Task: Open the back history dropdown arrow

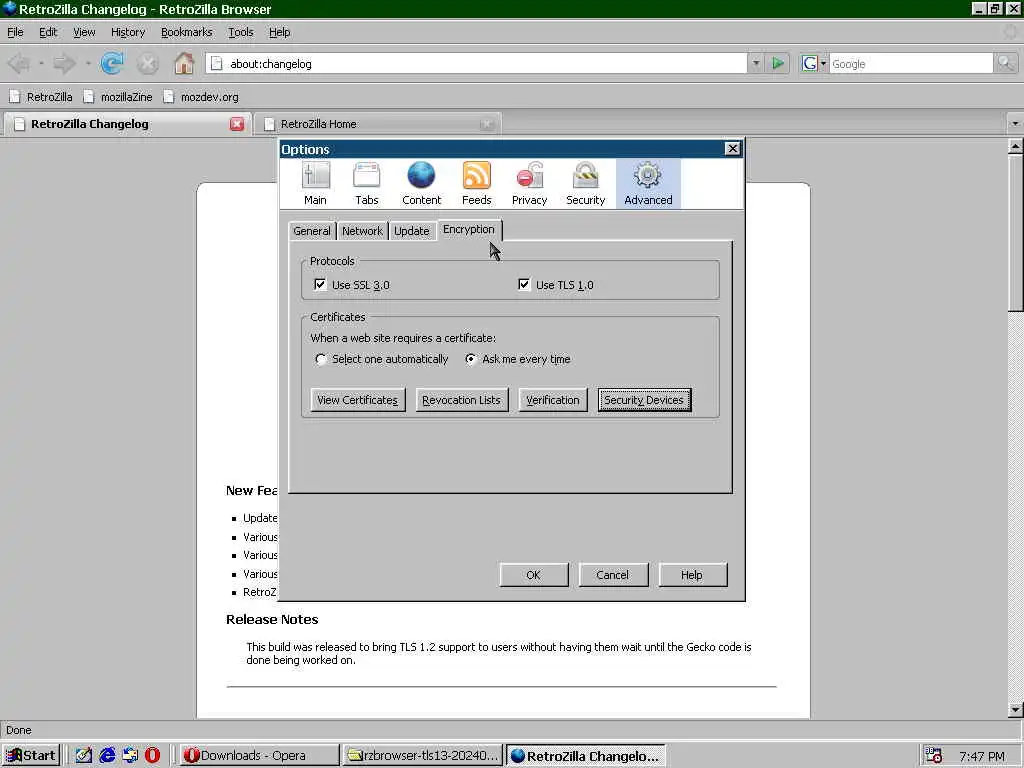Action: pos(41,63)
